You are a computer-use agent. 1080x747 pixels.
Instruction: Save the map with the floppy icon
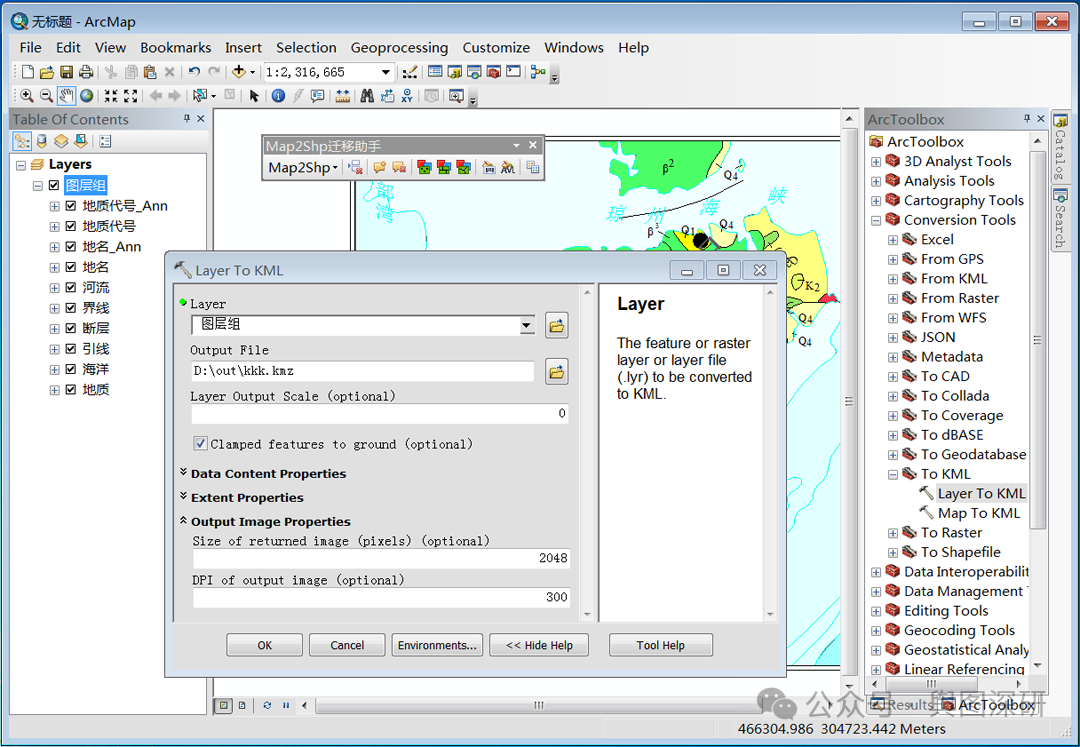66,72
